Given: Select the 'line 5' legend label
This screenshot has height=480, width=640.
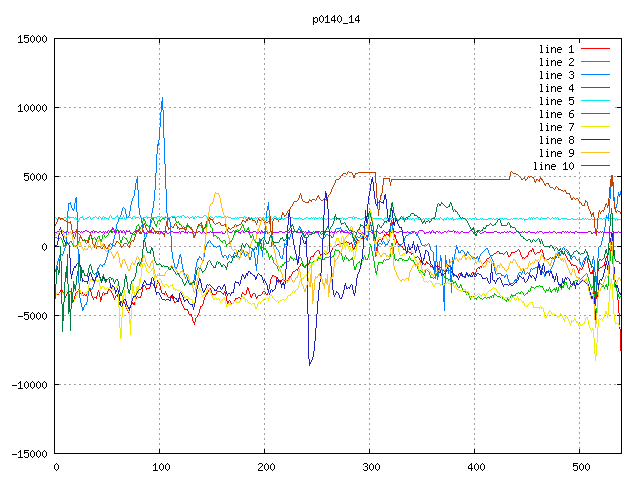Looking at the screenshot, I should pos(556,101).
